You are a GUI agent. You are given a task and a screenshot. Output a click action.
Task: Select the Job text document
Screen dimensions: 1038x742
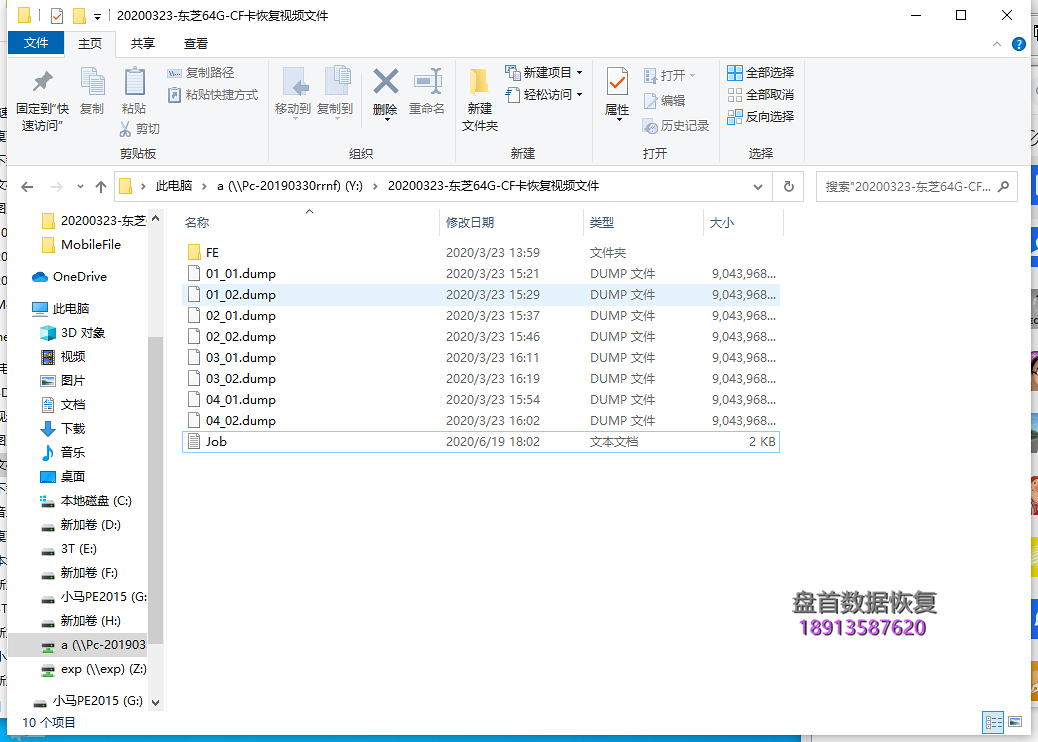(x=481, y=441)
